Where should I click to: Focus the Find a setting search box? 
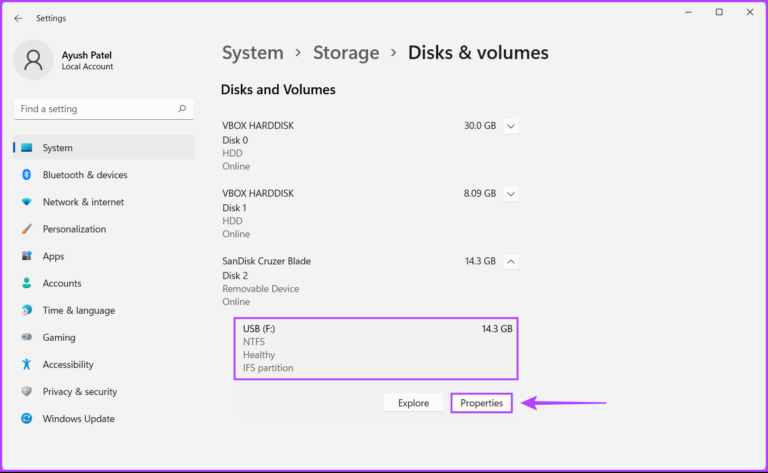103,109
